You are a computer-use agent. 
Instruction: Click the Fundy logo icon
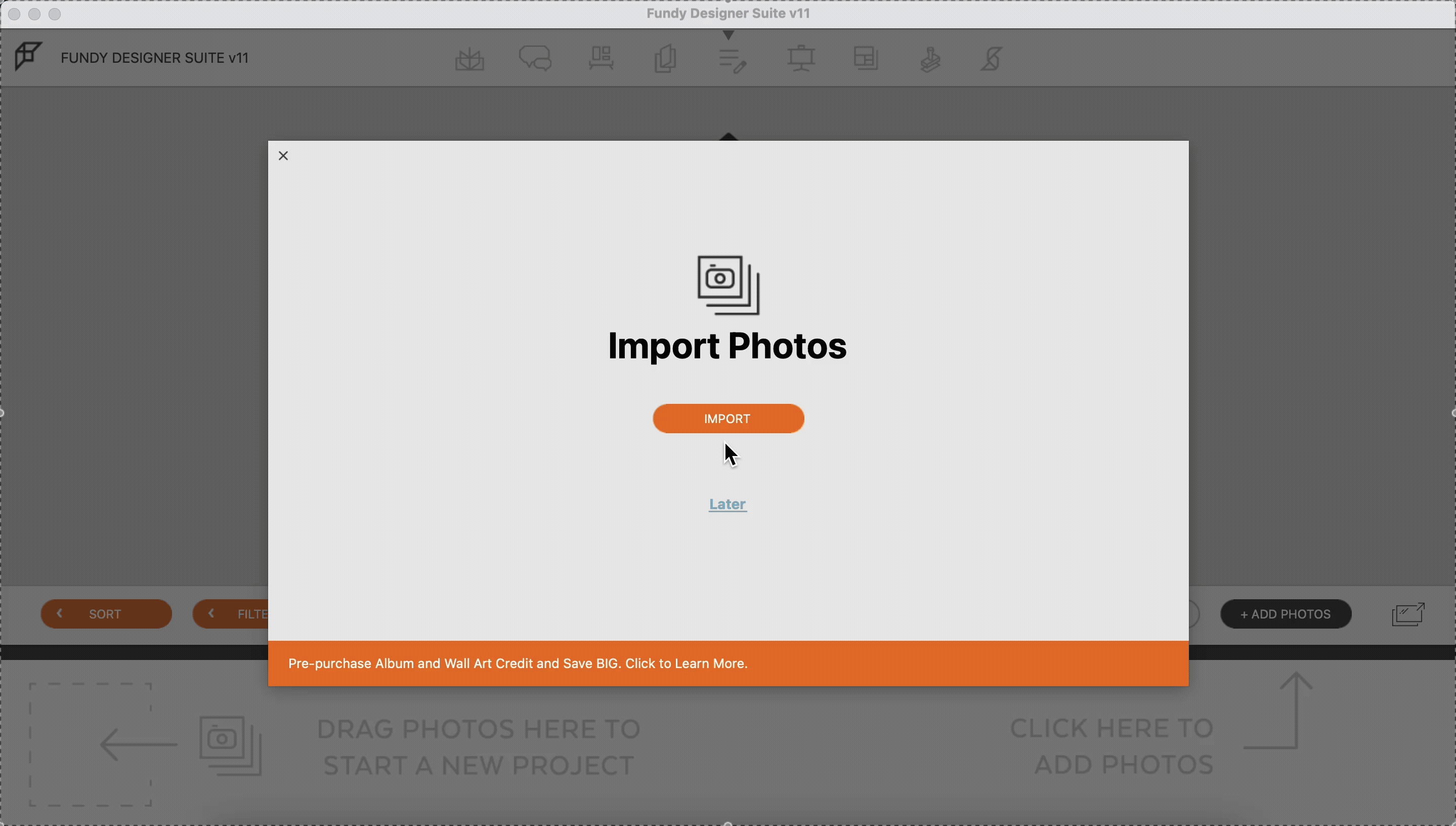pyautogui.click(x=27, y=56)
